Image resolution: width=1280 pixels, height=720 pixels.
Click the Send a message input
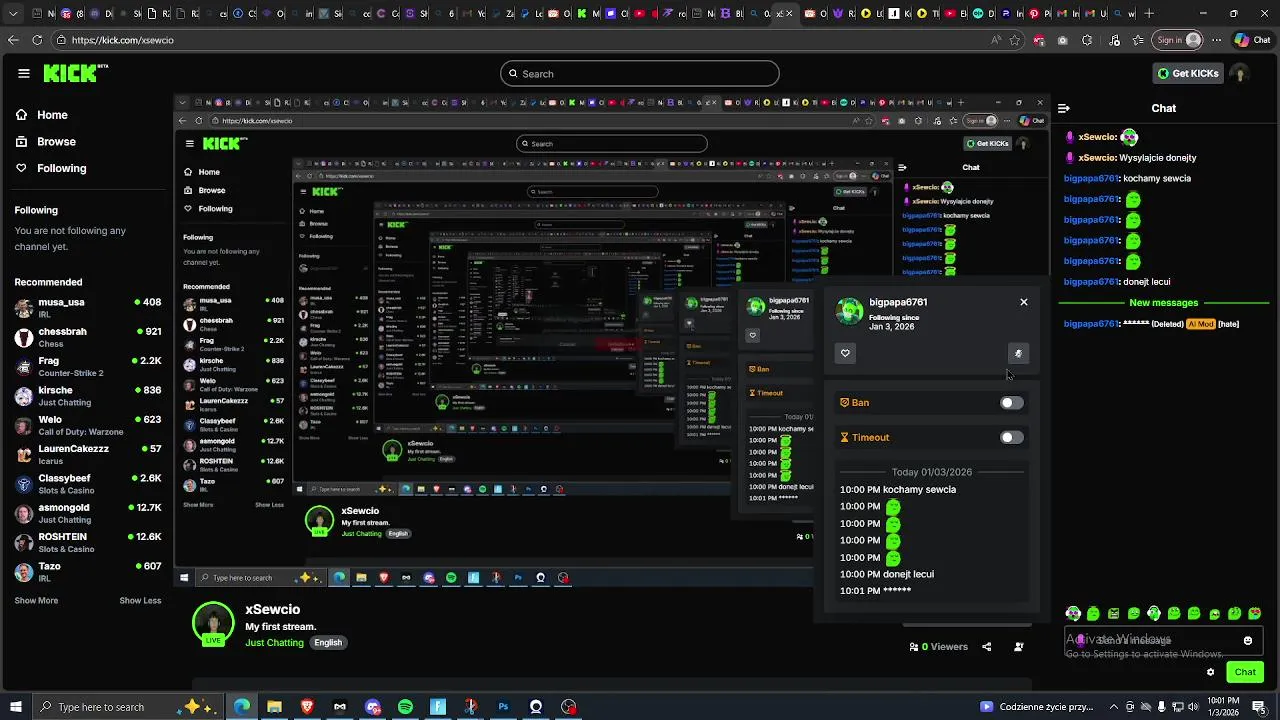(1164, 640)
